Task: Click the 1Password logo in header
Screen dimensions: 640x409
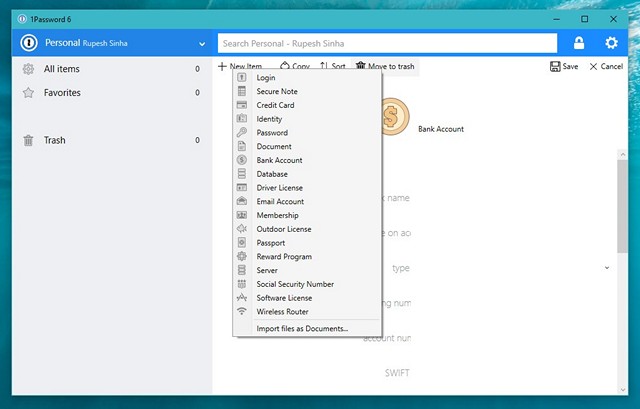Action: point(29,42)
